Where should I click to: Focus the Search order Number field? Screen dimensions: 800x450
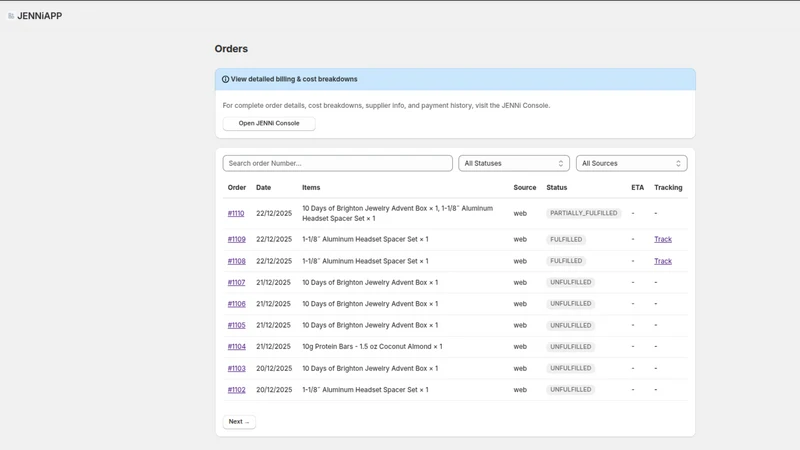[337, 163]
